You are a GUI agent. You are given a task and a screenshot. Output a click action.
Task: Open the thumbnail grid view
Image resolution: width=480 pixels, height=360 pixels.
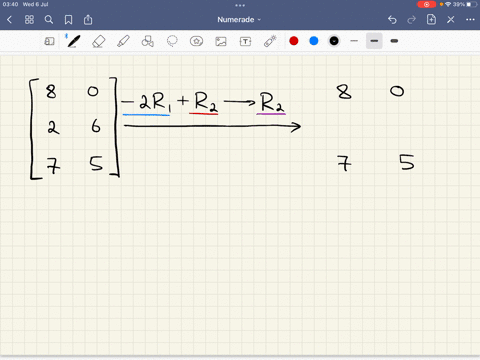29,20
